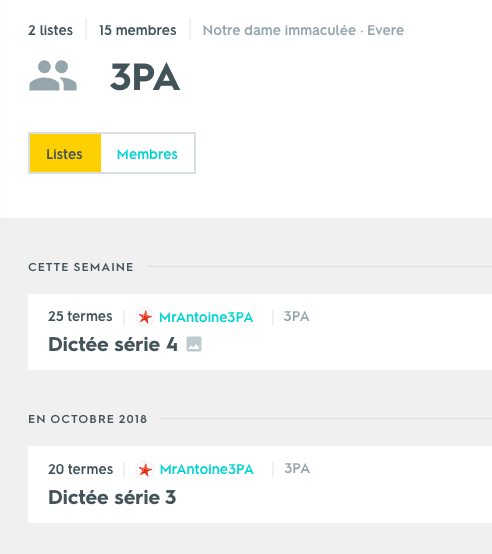
Task: Click the school name Notre dame immaculée · Evere
Action: click(x=303, y=30)
